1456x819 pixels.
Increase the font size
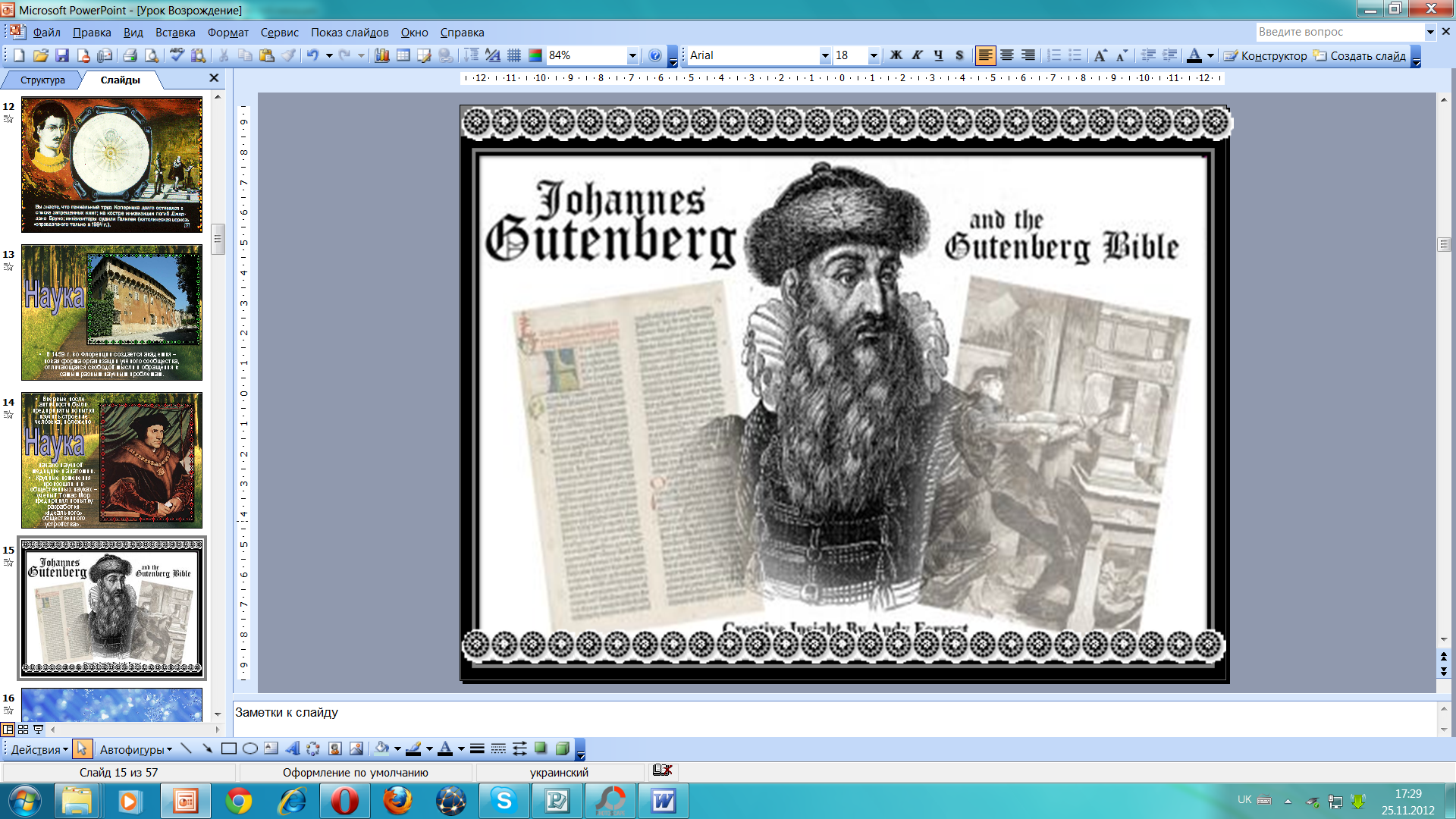coord(1100,55)
